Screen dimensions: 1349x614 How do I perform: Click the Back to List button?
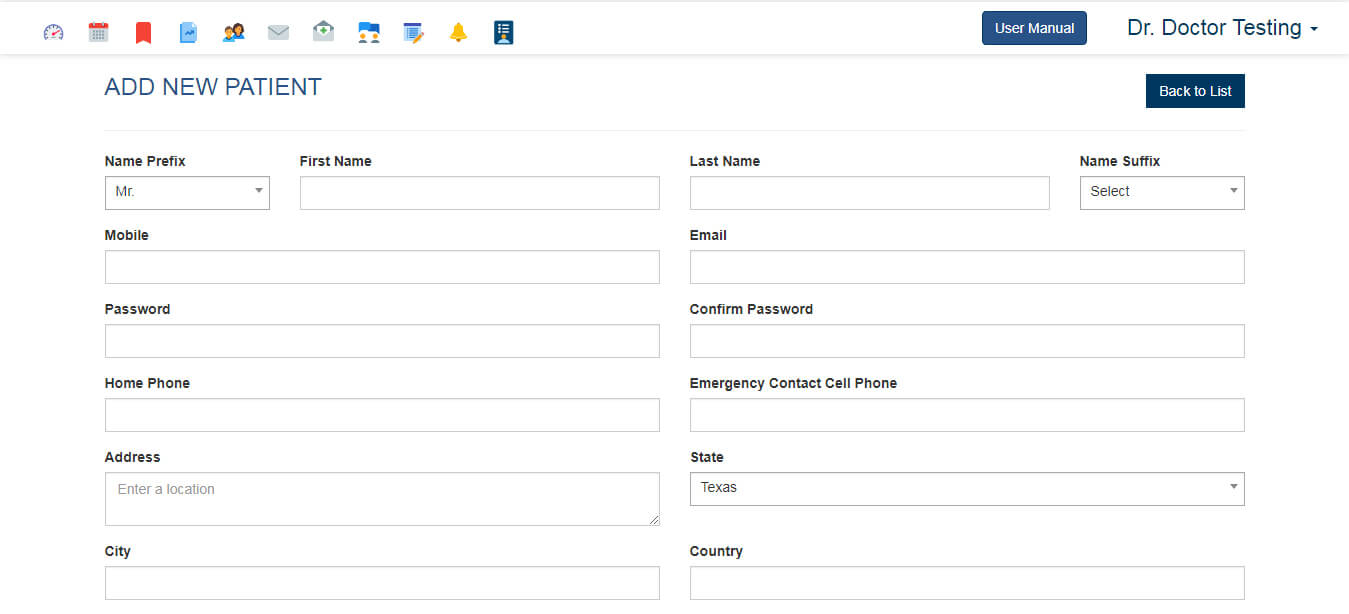[x=1194, y=91]
